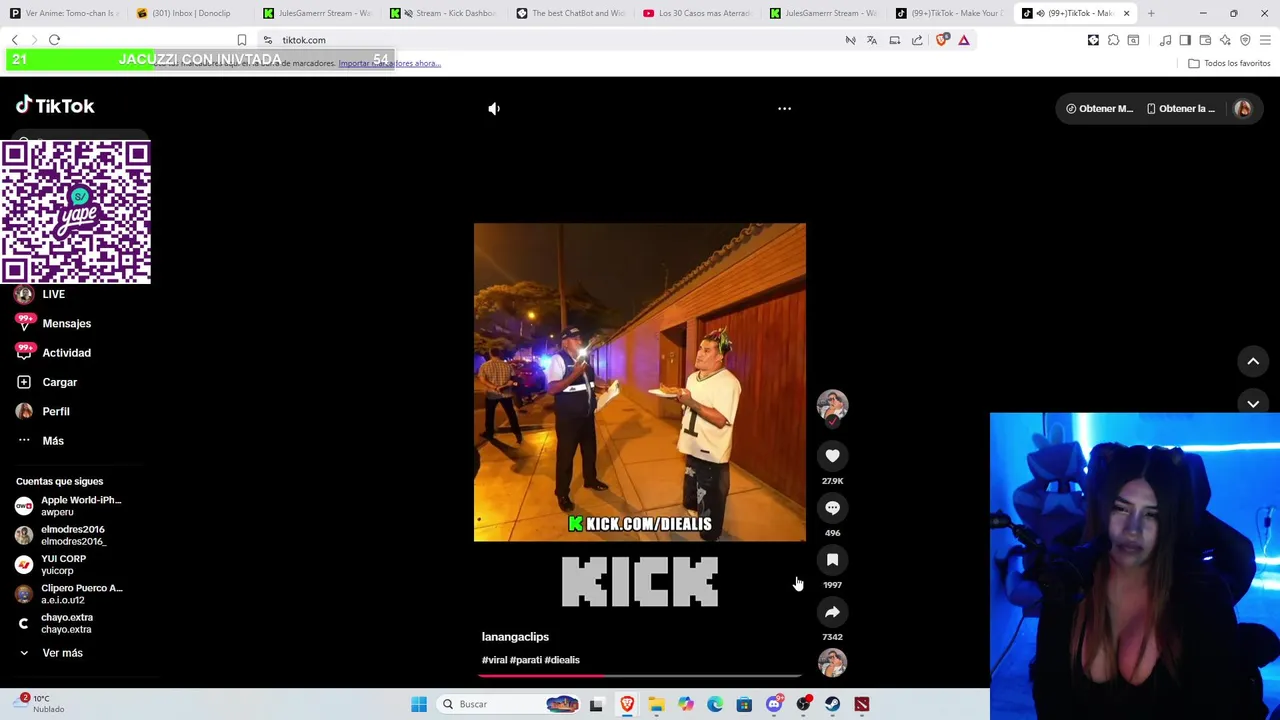Open the video three-dots options menu

(785, 109)
